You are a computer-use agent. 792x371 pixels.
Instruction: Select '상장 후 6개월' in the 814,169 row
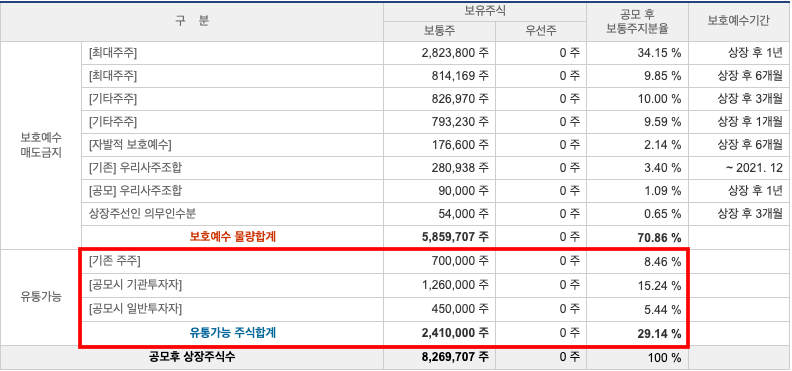coord(750,76)
